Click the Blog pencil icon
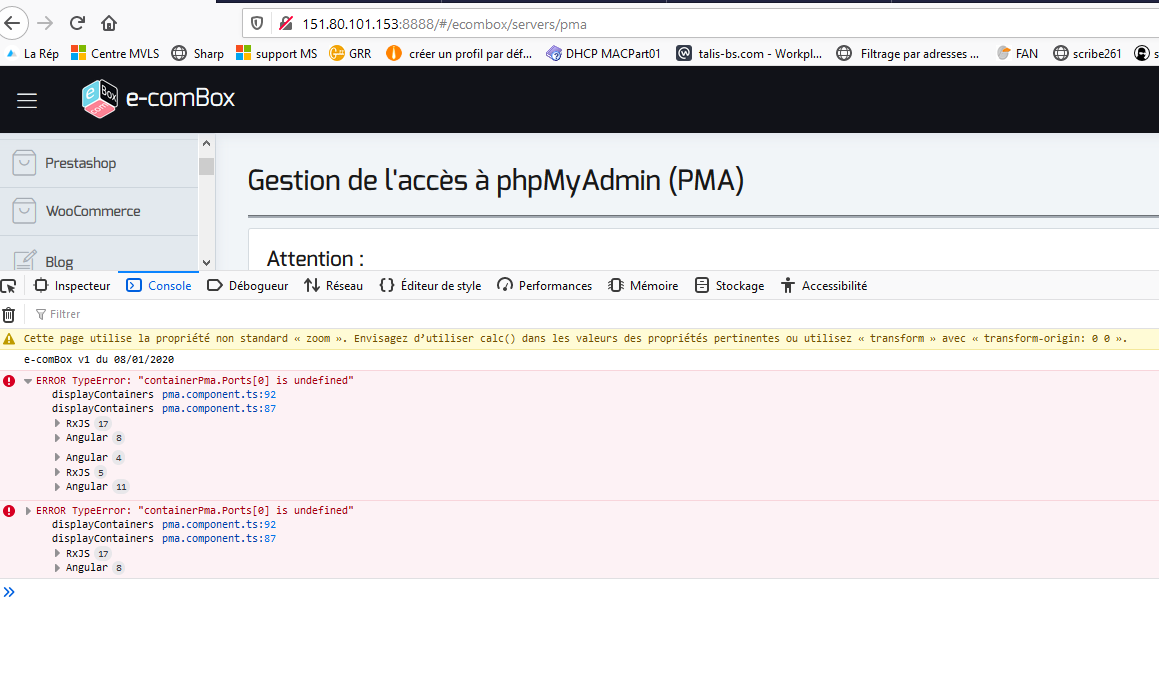The width and height of the screenshot is (1159, 678). coord(24,260)
